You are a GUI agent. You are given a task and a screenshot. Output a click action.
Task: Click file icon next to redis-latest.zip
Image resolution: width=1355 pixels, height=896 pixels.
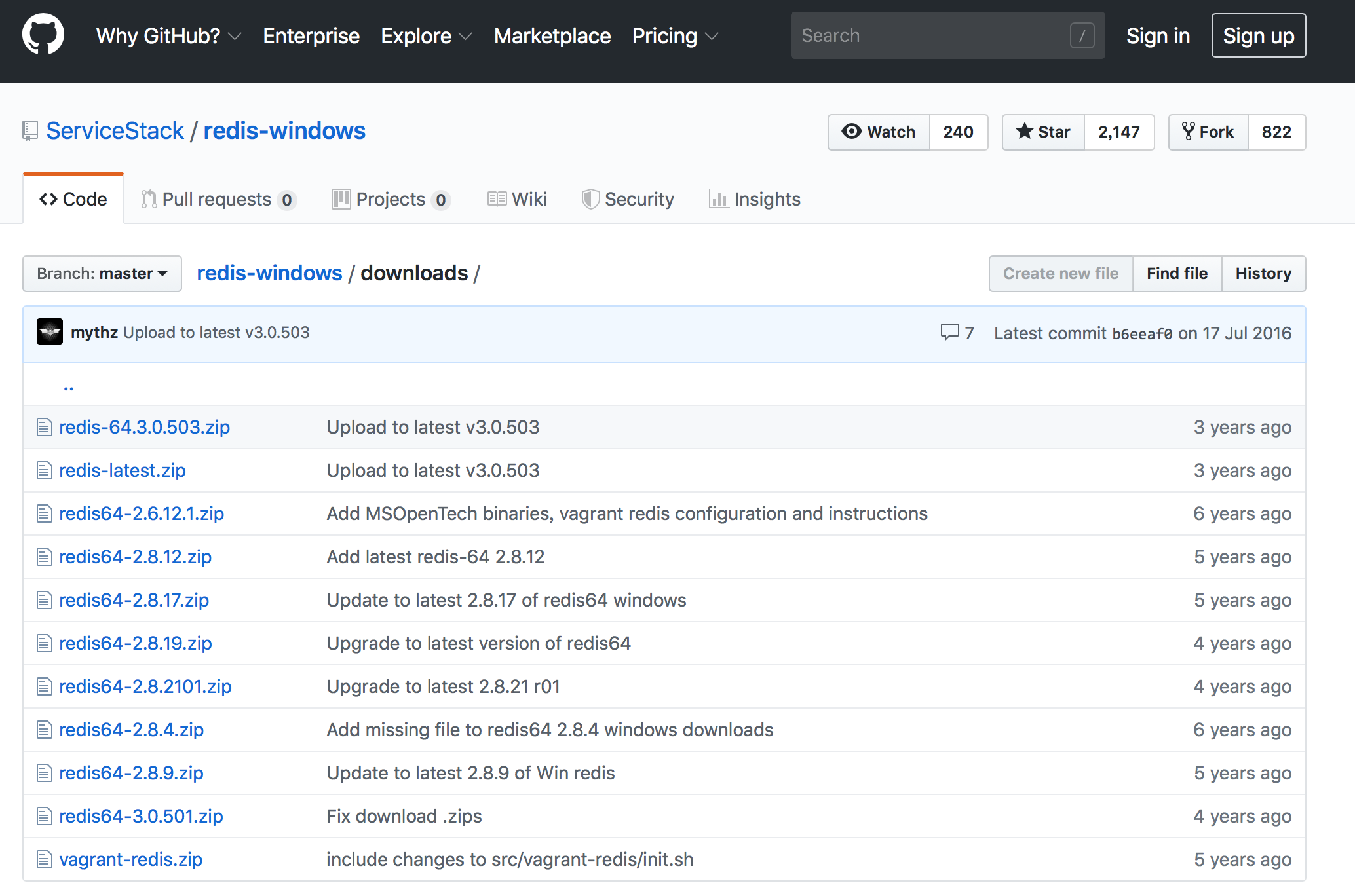[44, 470]
